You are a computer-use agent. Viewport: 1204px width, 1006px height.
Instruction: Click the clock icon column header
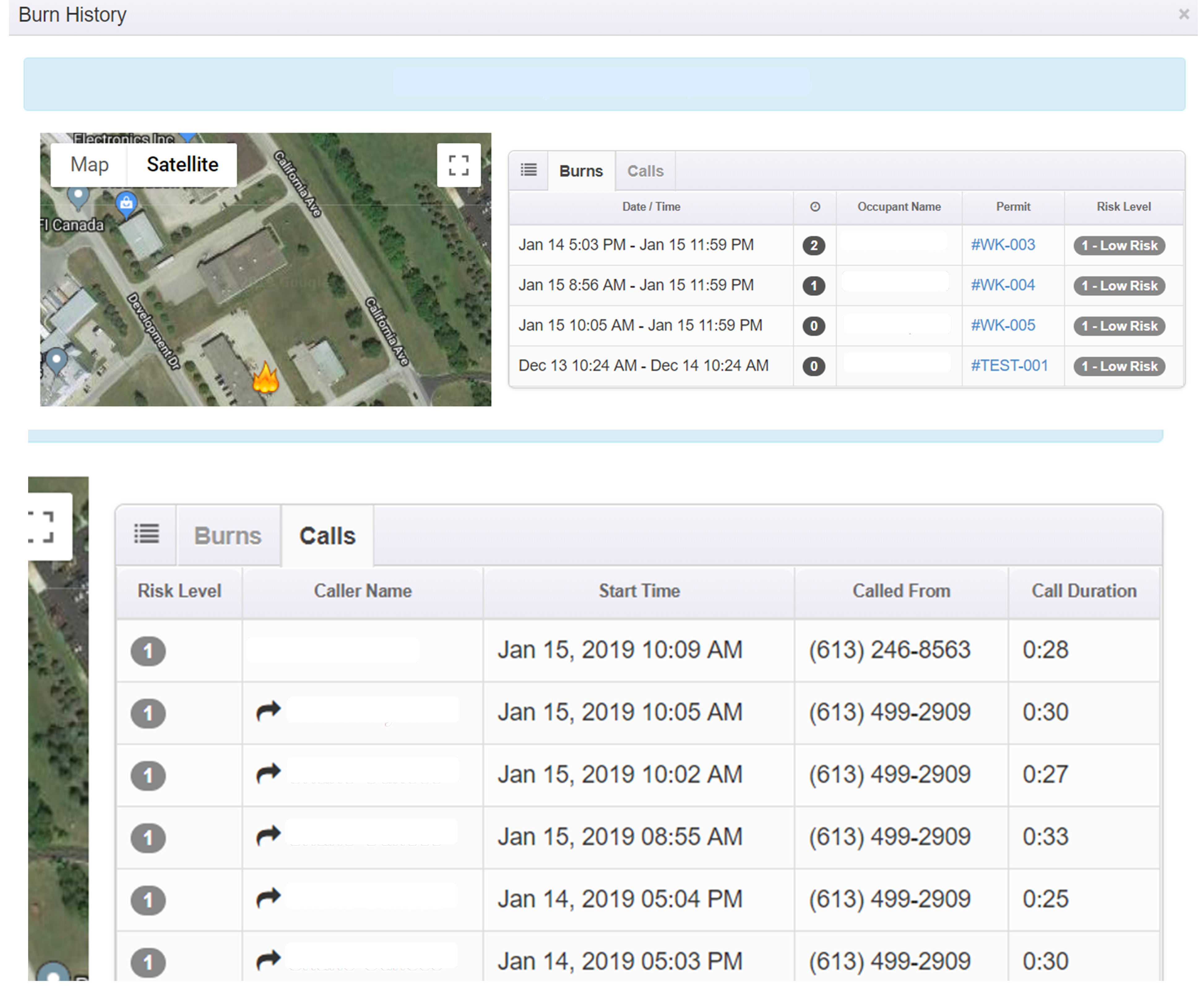(x=814, y=206)
